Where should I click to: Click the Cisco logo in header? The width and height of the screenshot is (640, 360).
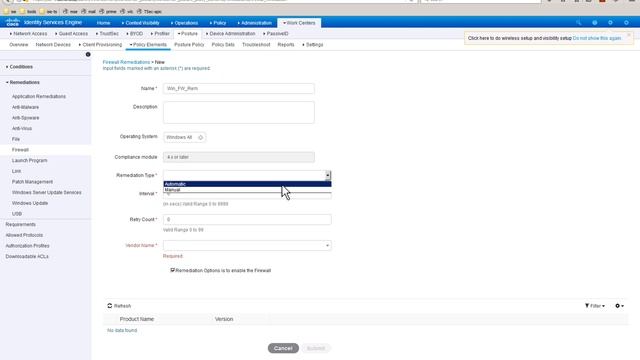coord(13,22)
